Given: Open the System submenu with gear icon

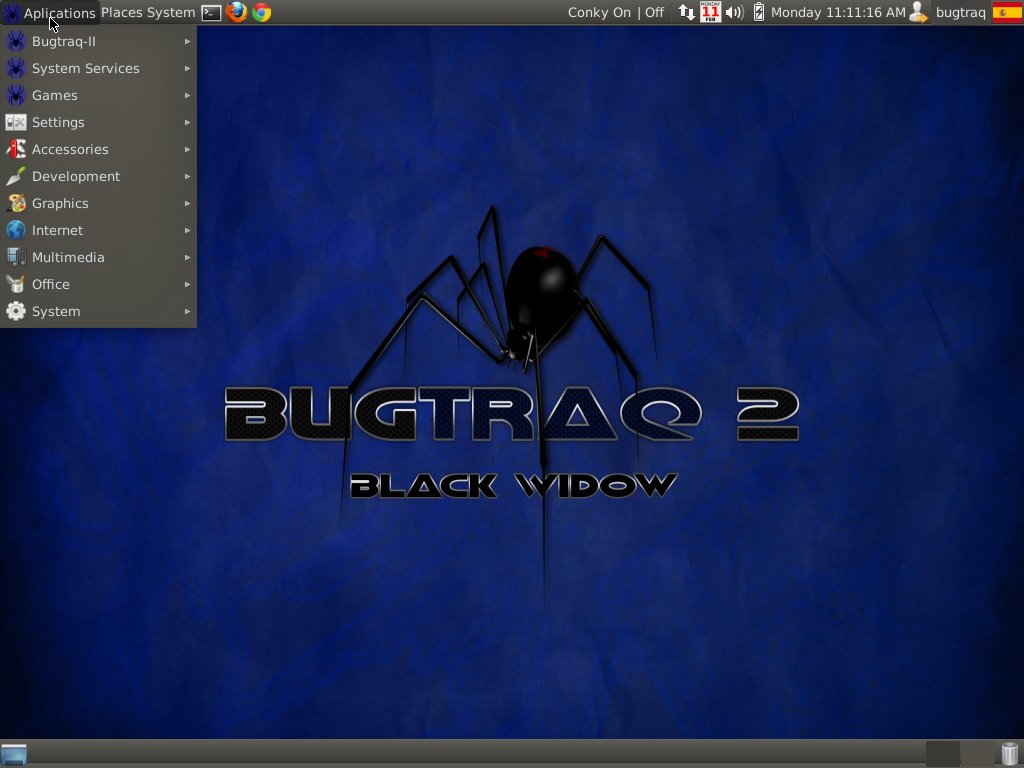Looking at the screenshot, I should click(99, 312).
